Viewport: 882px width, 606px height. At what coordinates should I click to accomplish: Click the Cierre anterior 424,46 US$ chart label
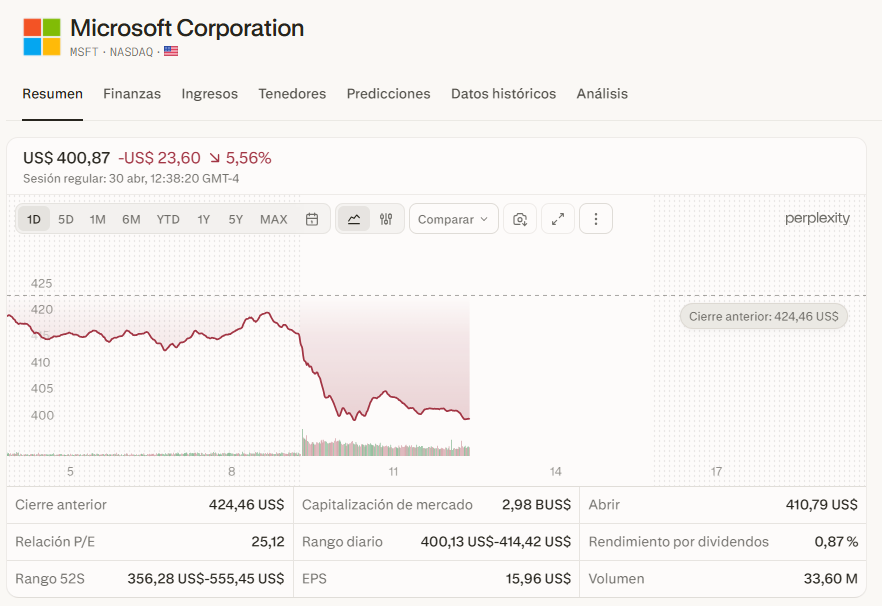763,316
